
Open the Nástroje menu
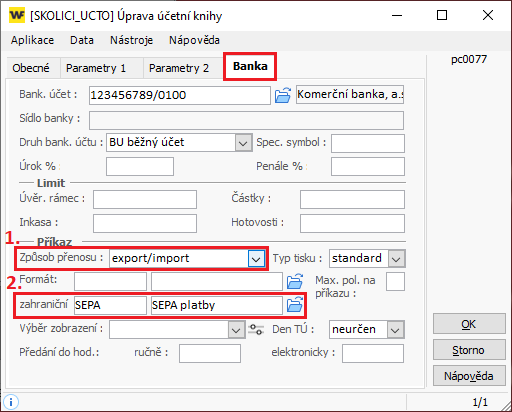pyautogui.click(x=131, y=40)
